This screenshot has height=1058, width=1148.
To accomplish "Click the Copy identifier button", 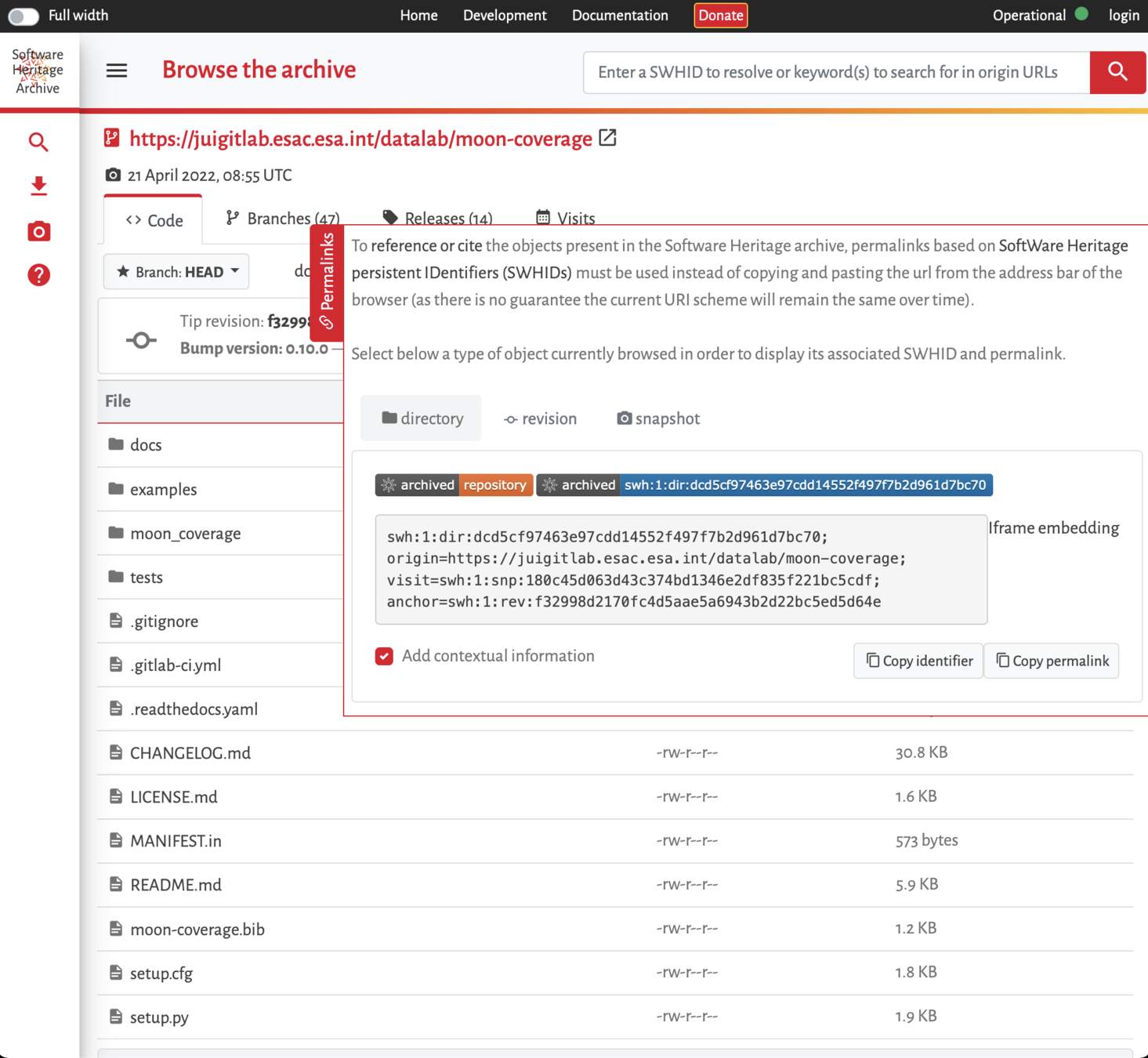I will 918,661.
